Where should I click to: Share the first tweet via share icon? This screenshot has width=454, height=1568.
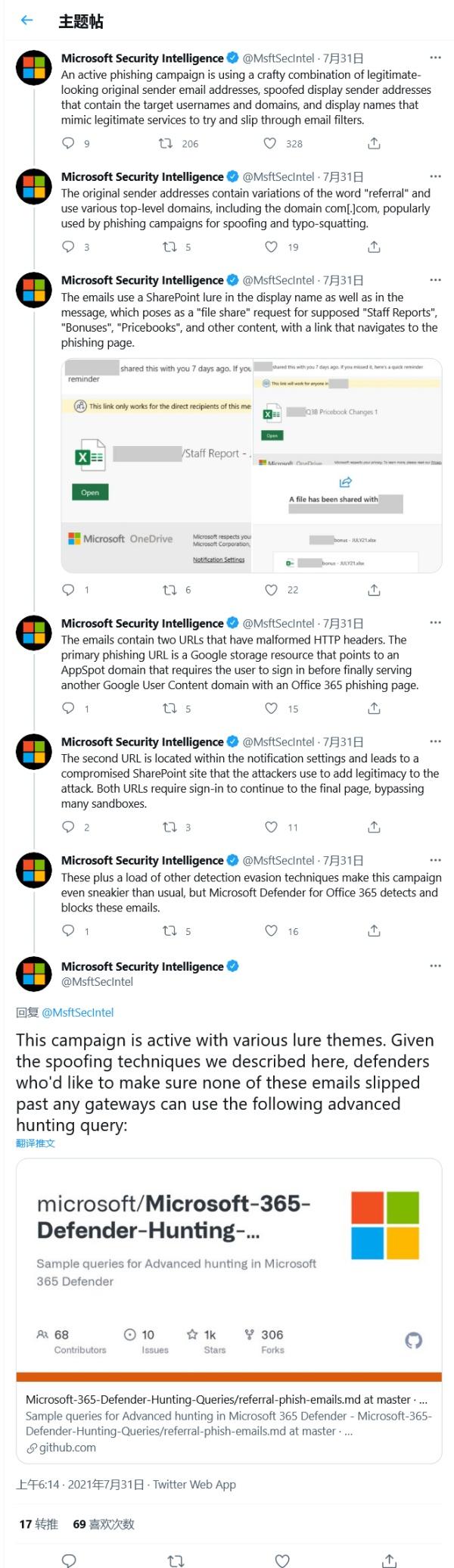374,143
